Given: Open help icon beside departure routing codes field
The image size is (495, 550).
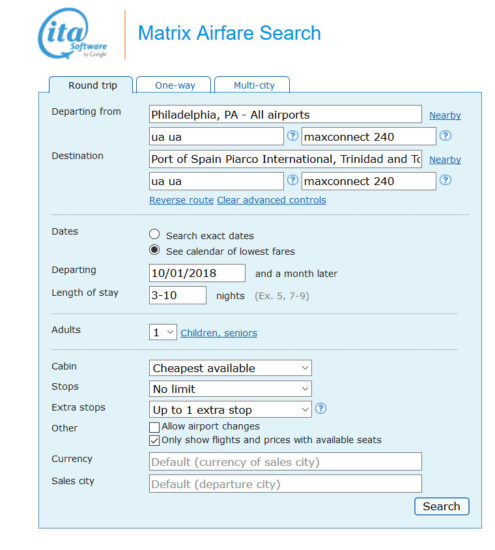Looking at the screenshot, I should (x=292, y=136).
